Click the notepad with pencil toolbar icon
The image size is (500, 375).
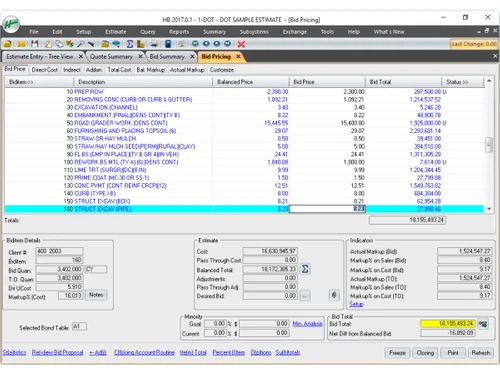(x=48, y=44)
